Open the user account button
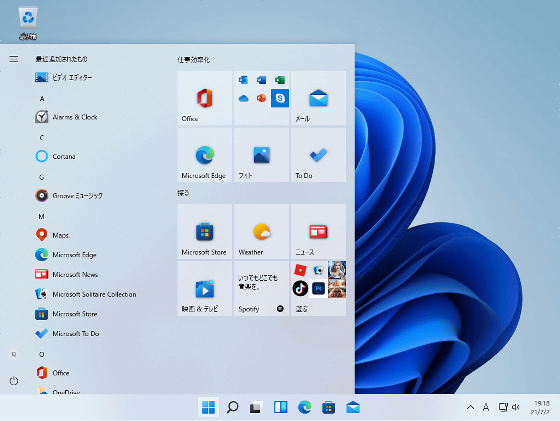 click(14, 355)
